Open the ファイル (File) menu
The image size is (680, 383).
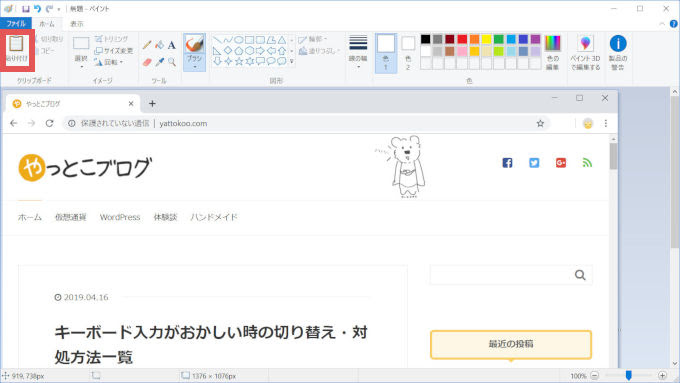[x=16, y=24]
